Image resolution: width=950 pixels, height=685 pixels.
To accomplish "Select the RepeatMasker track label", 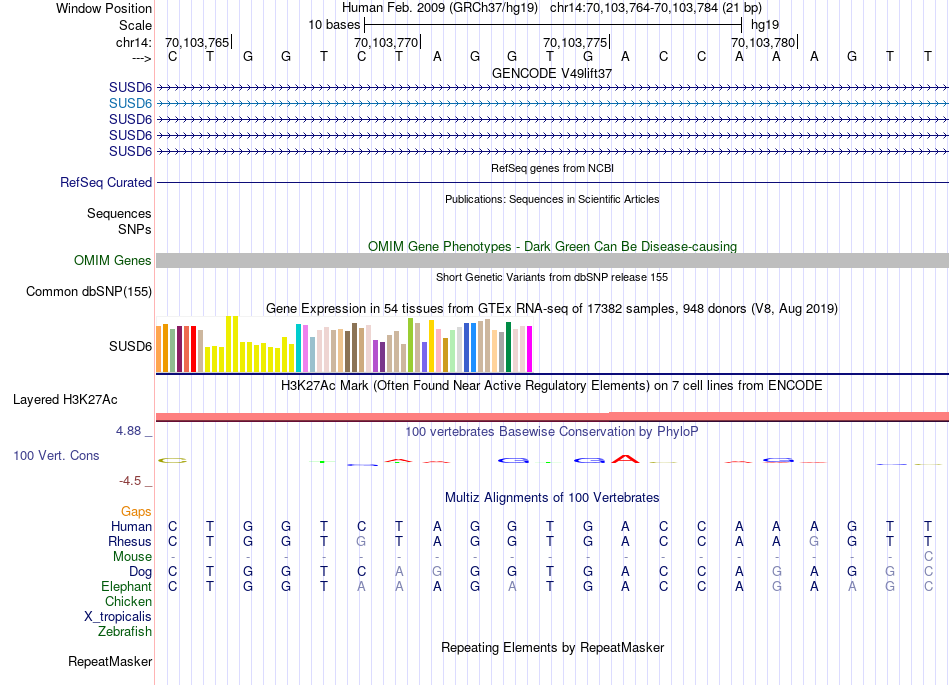I will (110, 662).
